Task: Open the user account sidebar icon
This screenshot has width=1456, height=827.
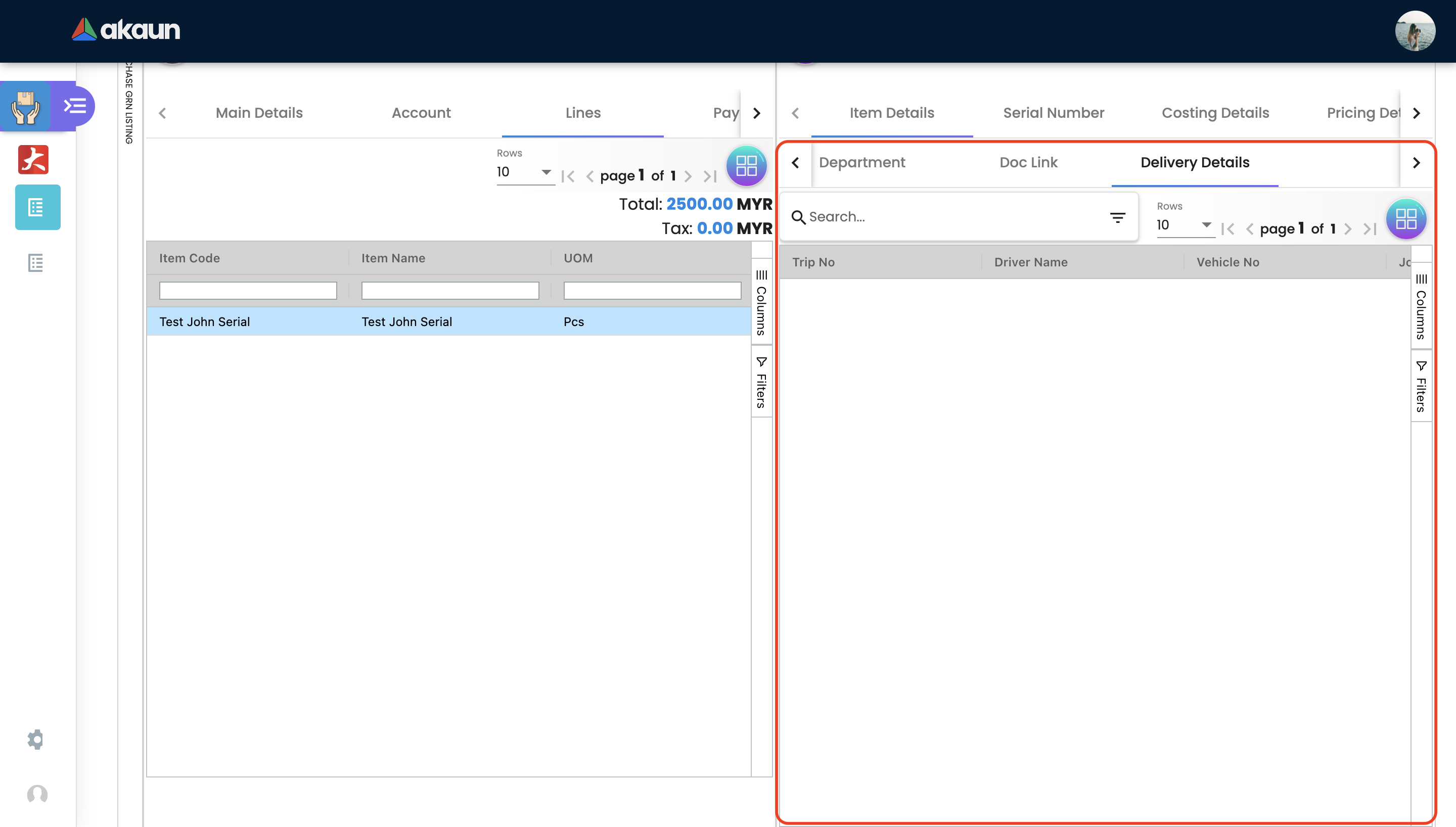Action: pyautogui.click(x=37, y=794)
